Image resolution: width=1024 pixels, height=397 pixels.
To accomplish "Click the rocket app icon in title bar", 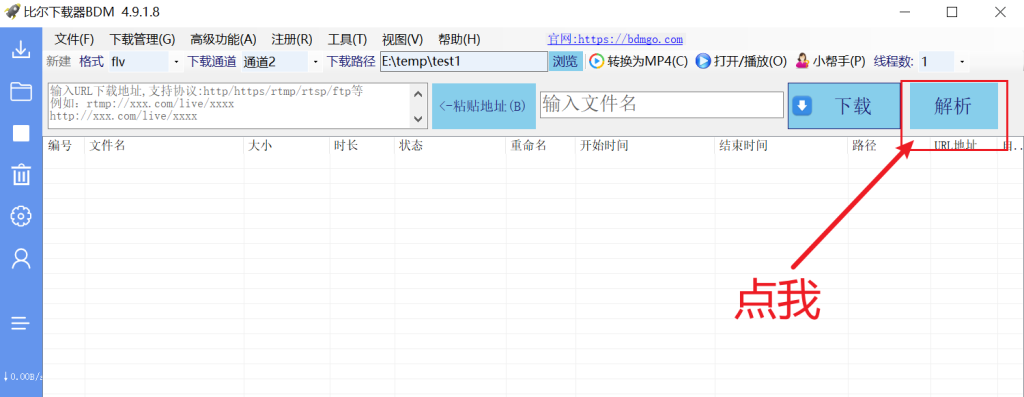I will point(11,12).
